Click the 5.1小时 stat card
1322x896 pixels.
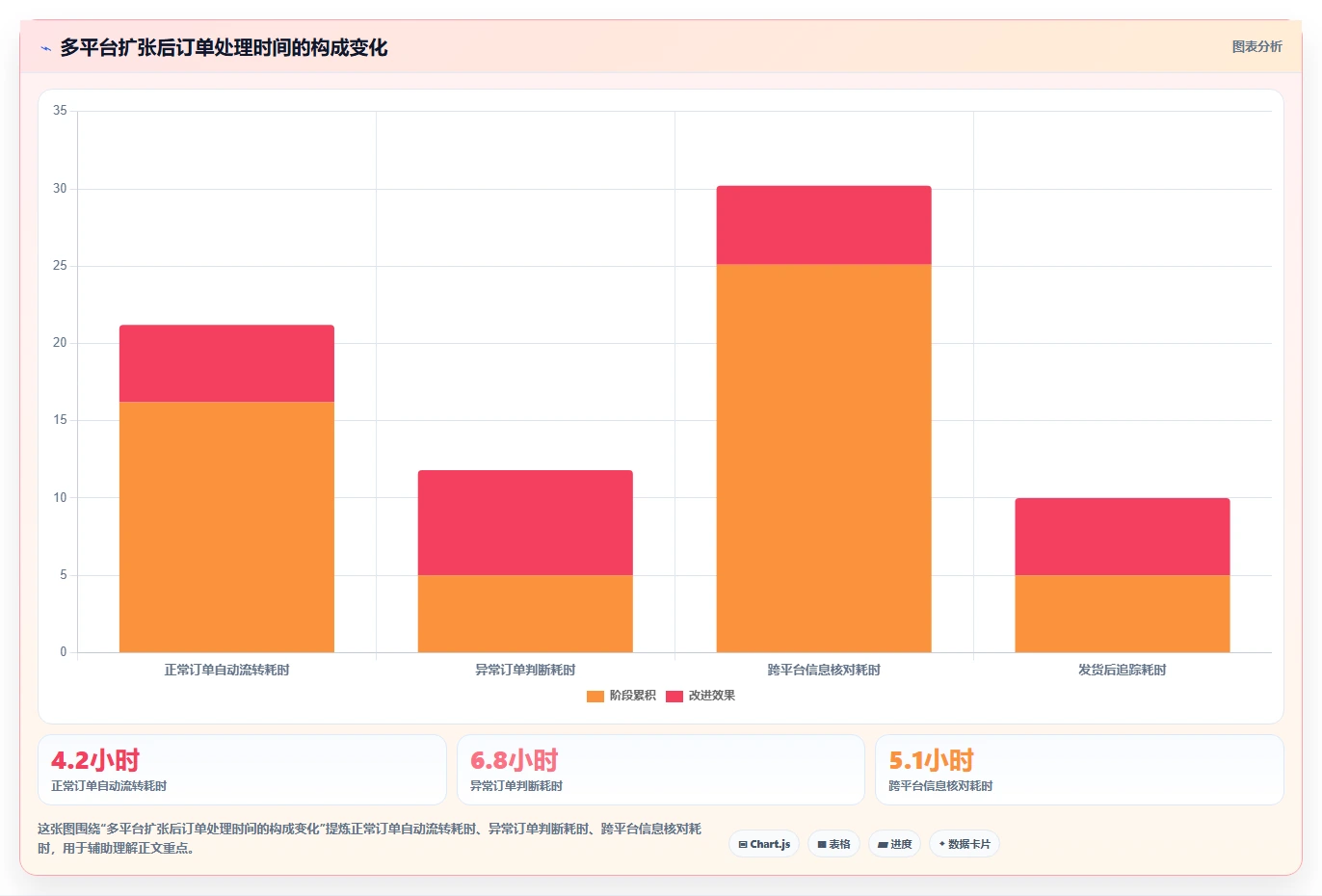(1079, 770)
